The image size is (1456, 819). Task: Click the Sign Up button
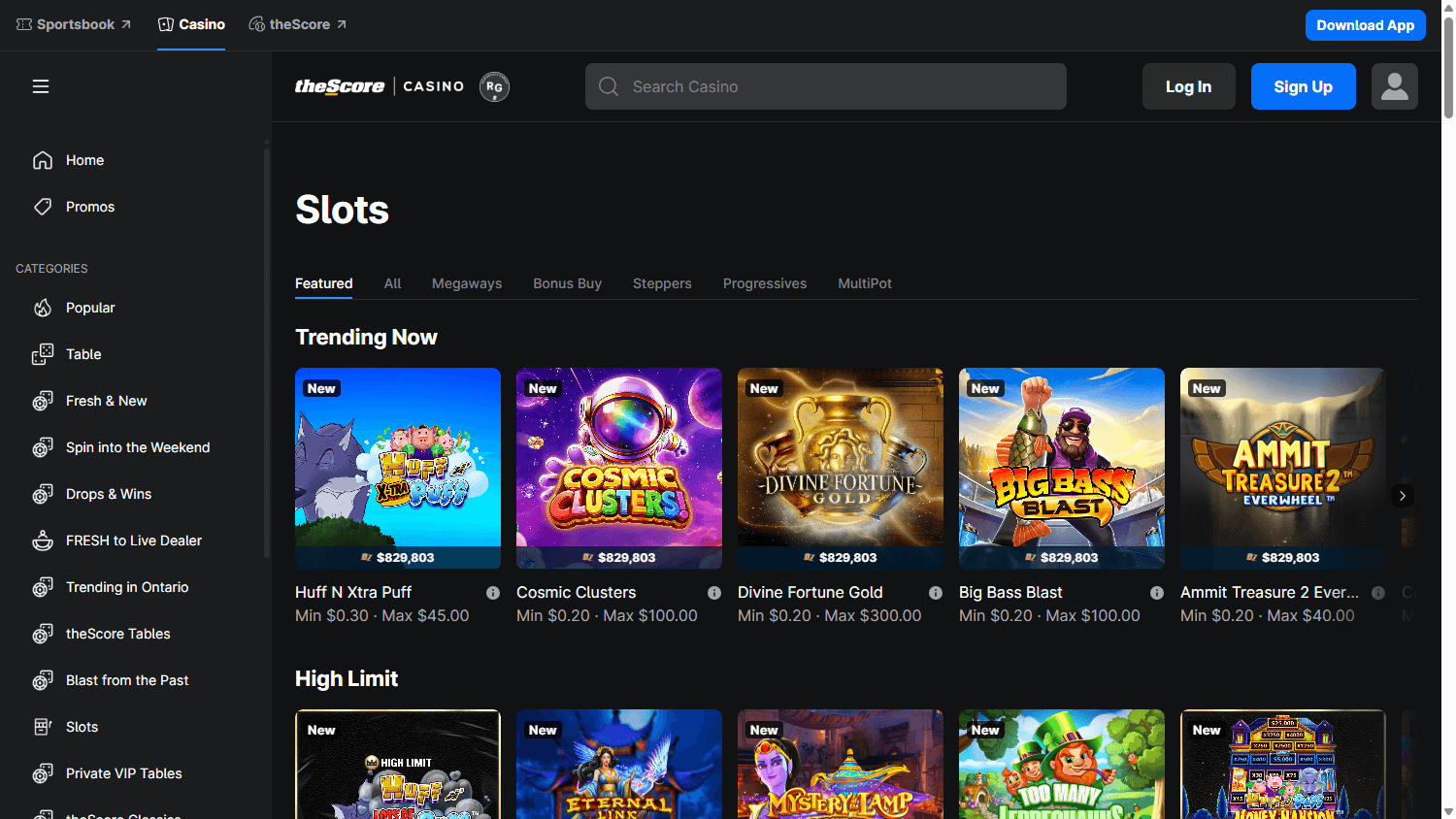[1304, 86]
